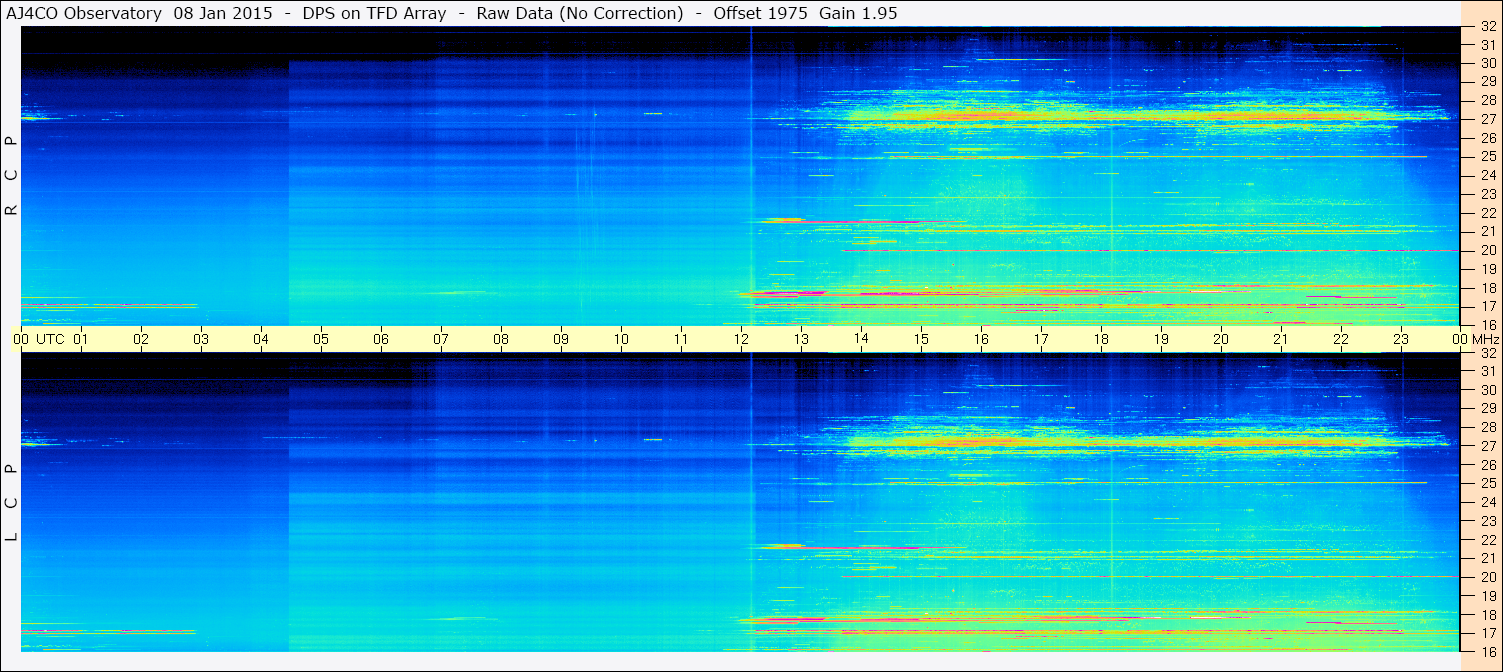1503x672 pixels.
Task: Choose the 05 hour time marker
Action: tap(321, 339)
